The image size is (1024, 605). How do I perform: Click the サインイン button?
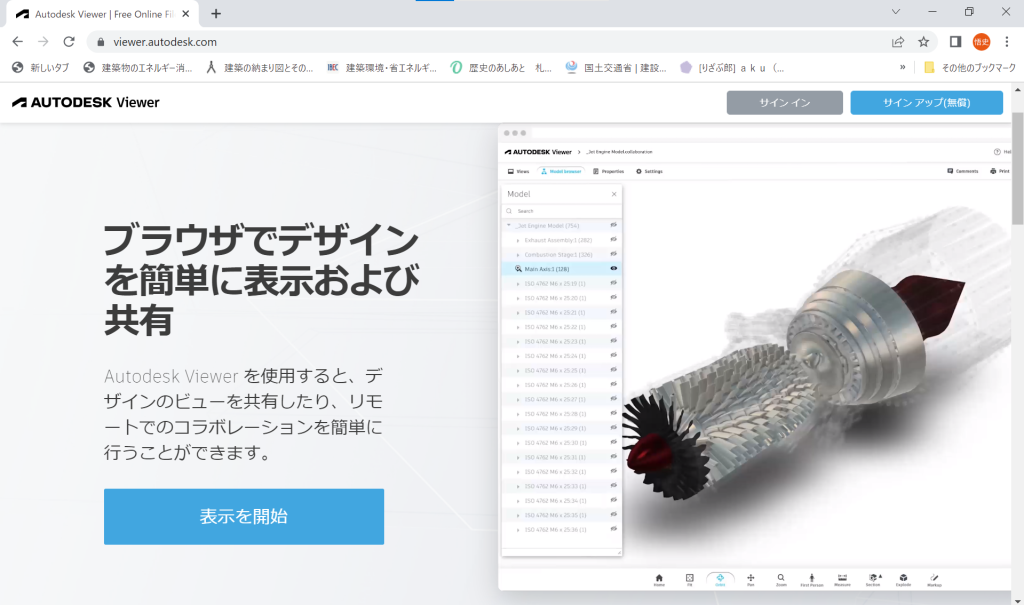pyautogui.click(x=784, y=103)
